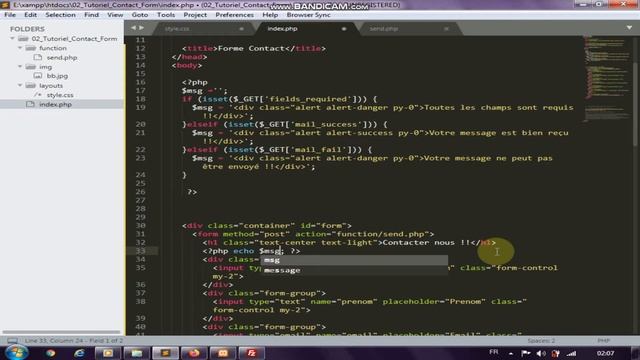Click the FOLDERS sidebar heading

point(27,29)
